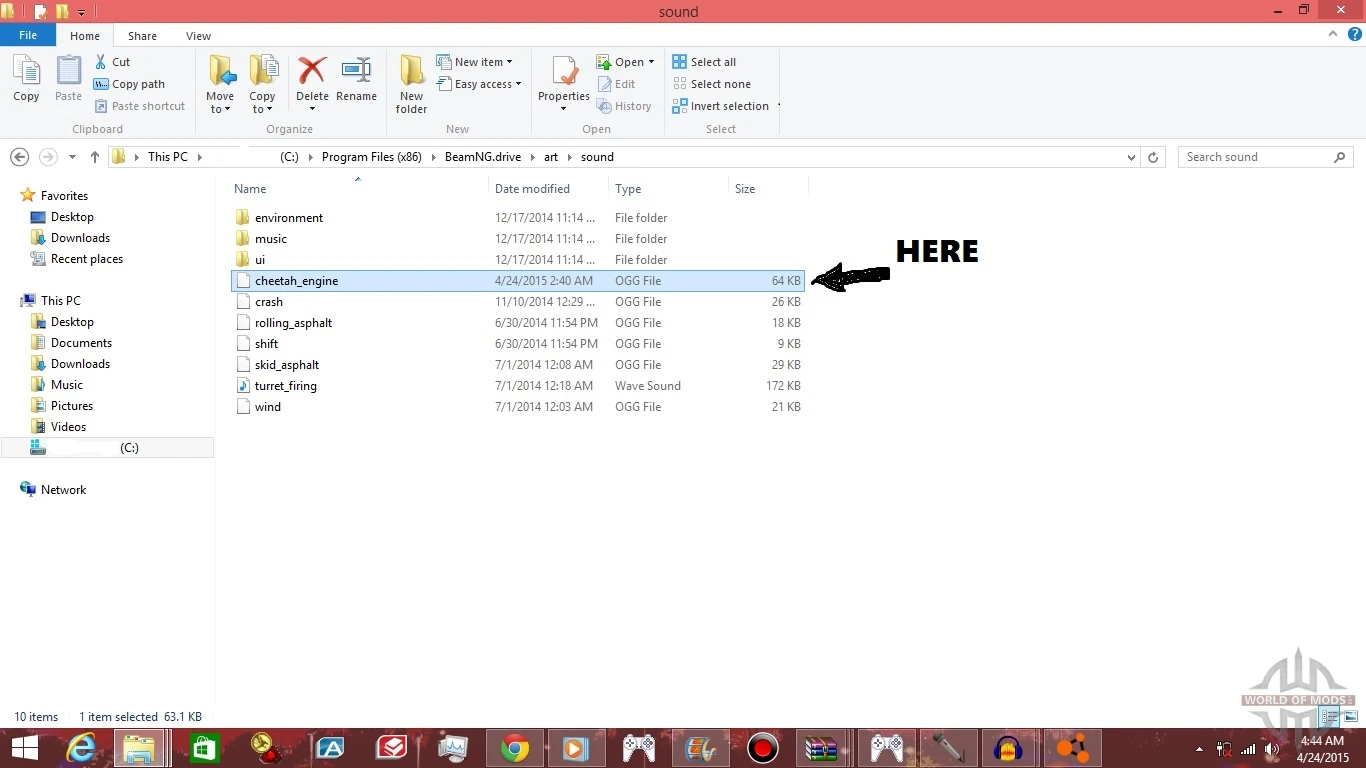The width and height of the screenshot is (1366, 768).
Task: Expand the Move to dropdown
Action: [x=220, y=109]
